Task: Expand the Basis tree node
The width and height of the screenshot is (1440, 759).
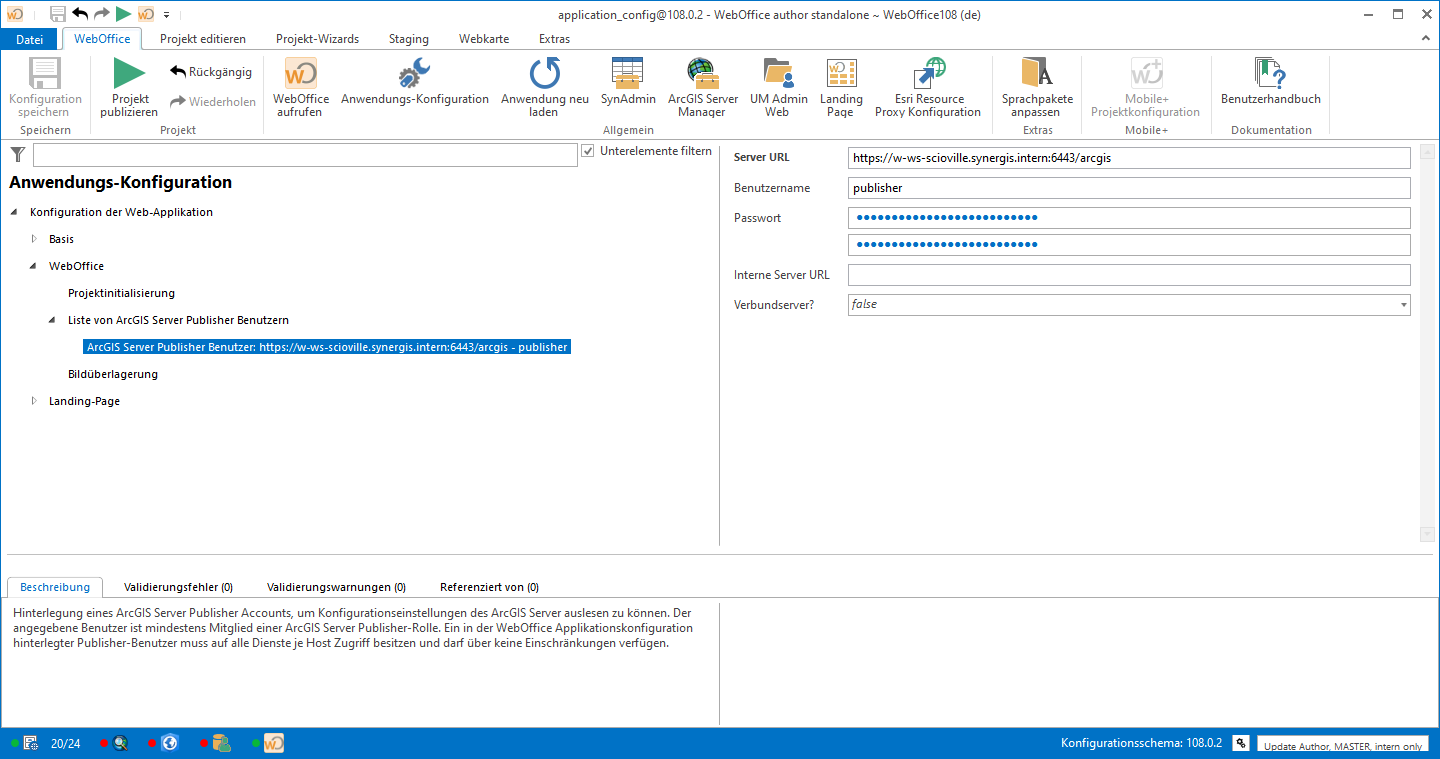Action: [x=35, y=238]
